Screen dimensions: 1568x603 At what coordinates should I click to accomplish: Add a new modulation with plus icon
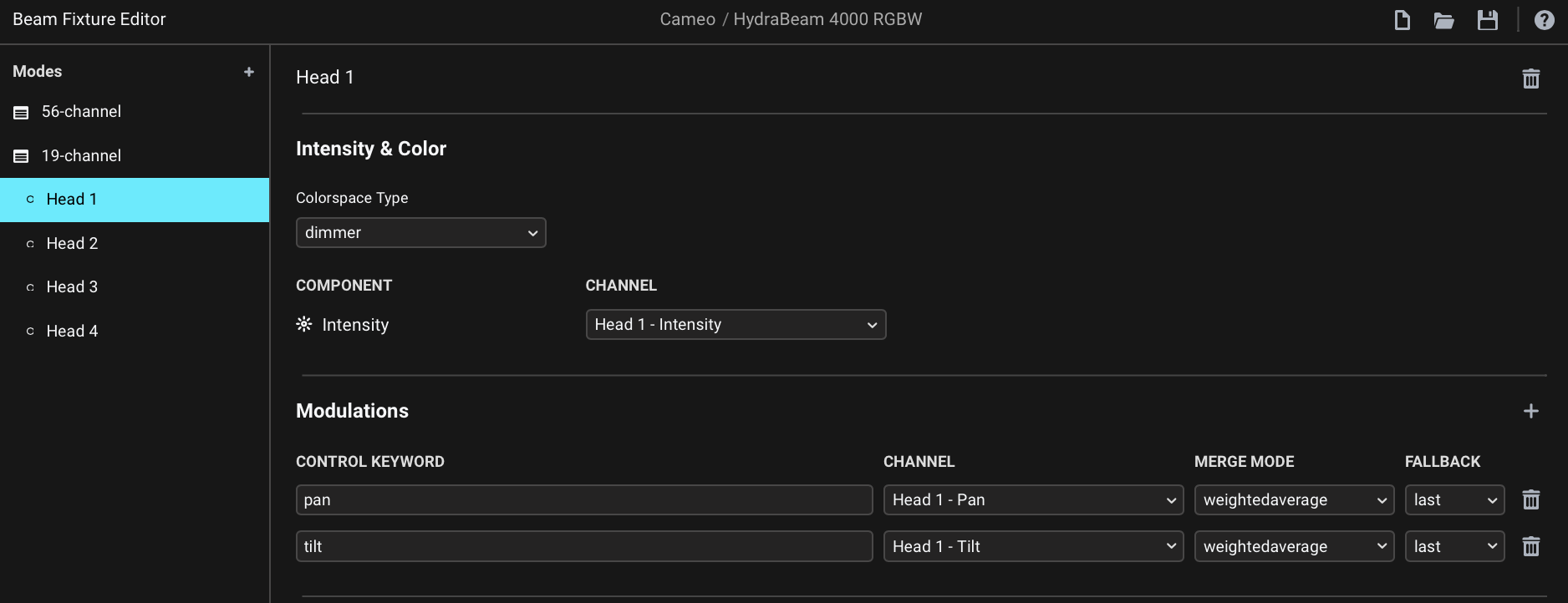pyautogui.click(x=1530, y=411)
